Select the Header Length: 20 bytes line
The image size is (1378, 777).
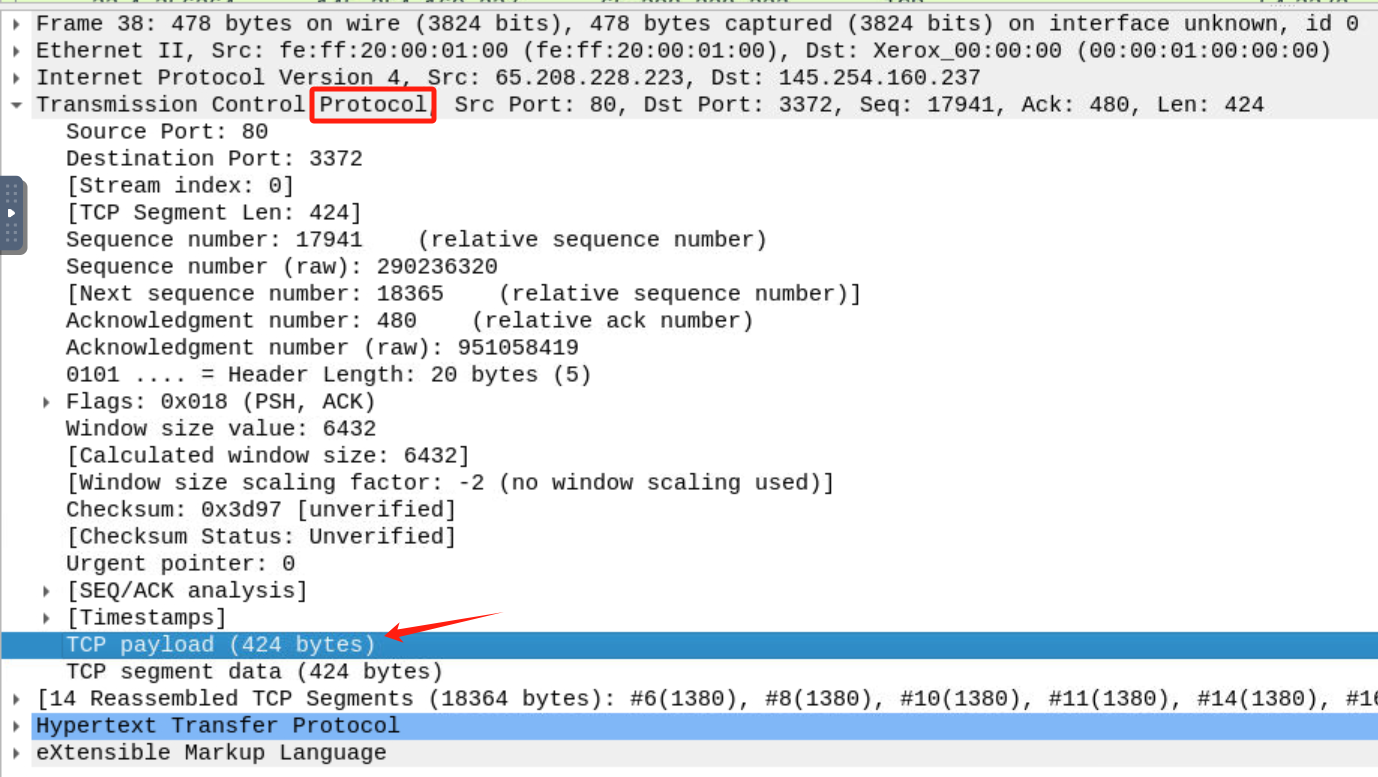click(329, 374)
